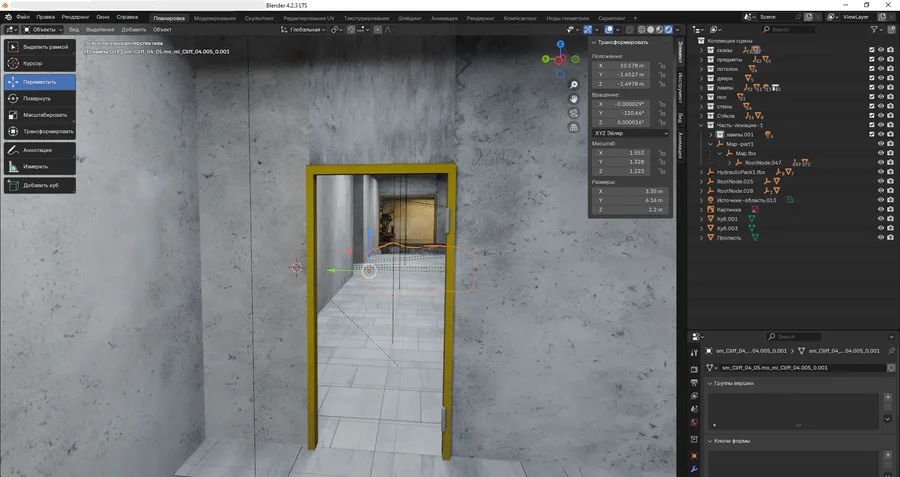Viewport: 900px width, 477px height.
Task: Switch to Моделирование workspace tab
Action: click(215, 18)
